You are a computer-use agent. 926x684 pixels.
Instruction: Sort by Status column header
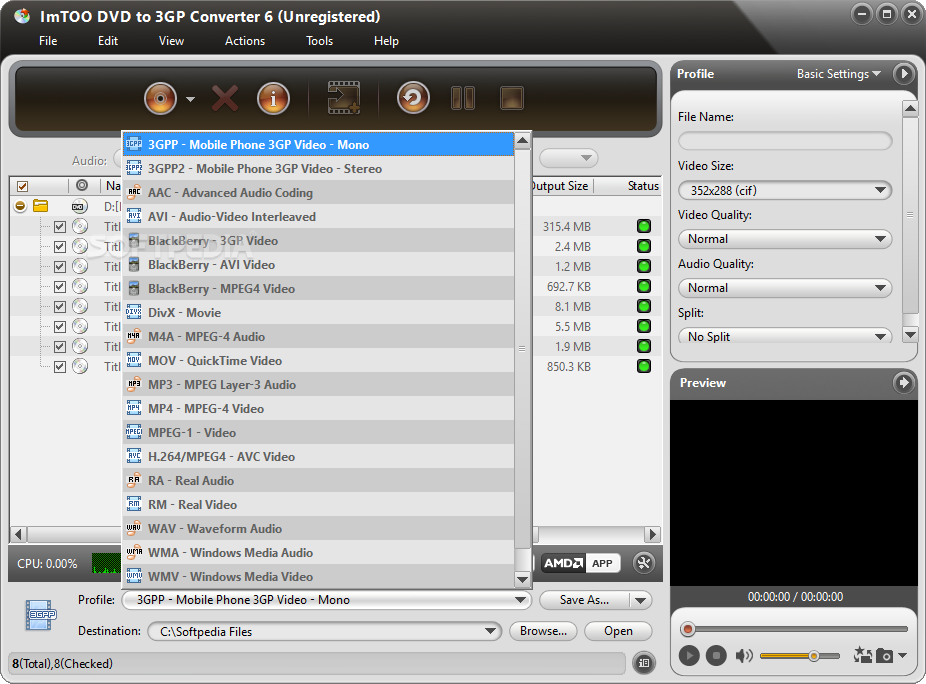tap(643, 186)
